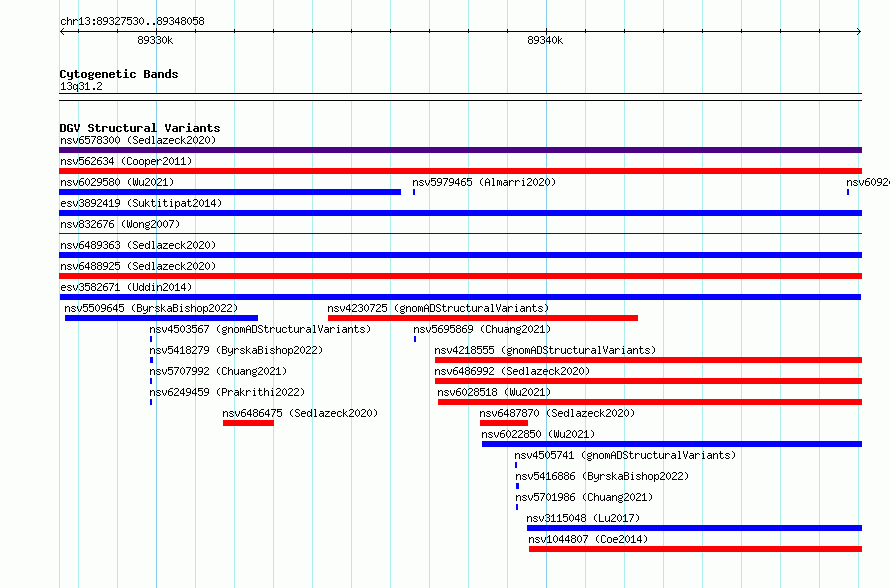Image resolution: width=890 pixels, height=588 pixels.
Task: Open nsv832676 (Wong2007) label
Action: click(x=120, y=224)
